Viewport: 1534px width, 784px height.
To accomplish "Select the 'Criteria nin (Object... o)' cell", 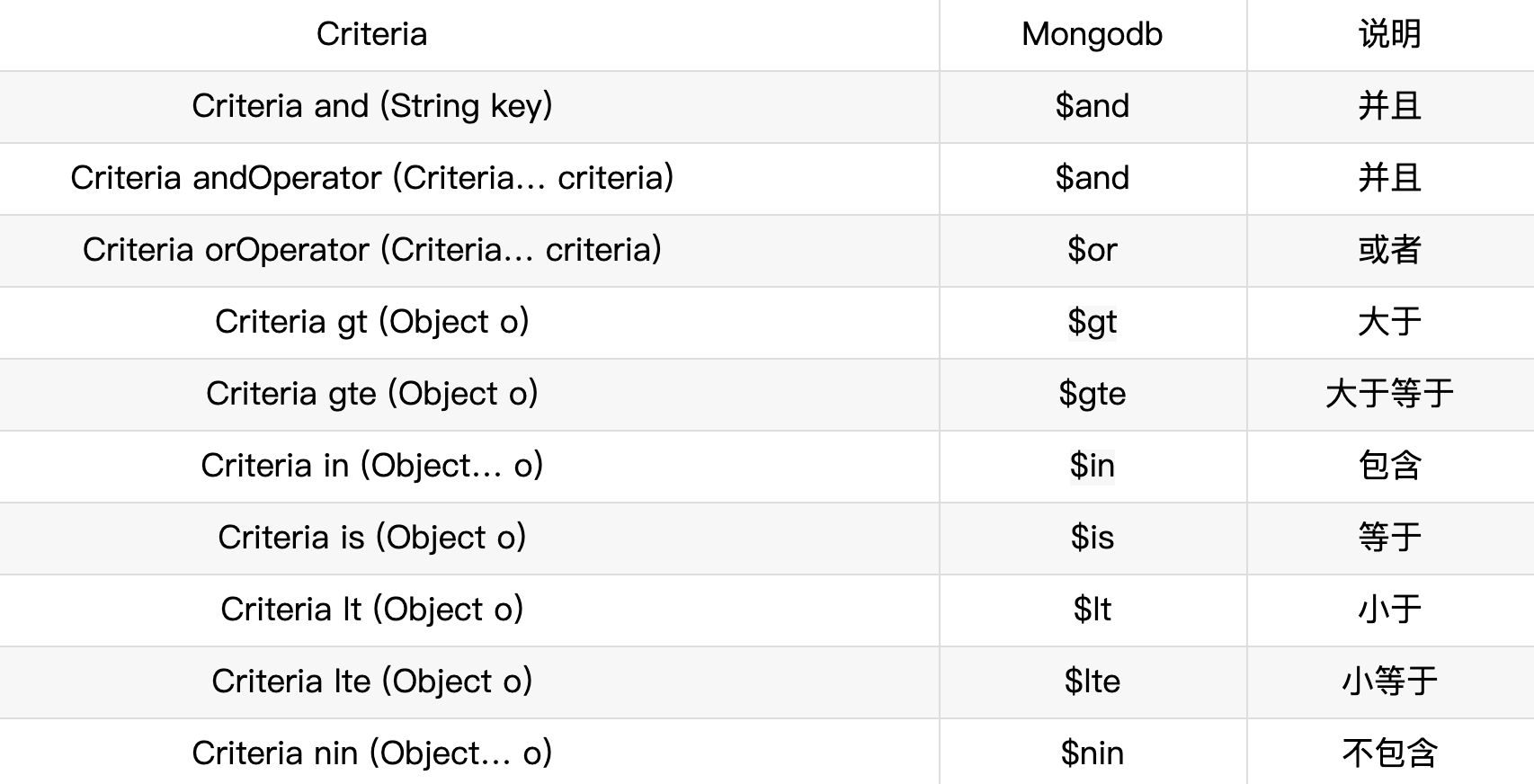I will pos(371,753).
